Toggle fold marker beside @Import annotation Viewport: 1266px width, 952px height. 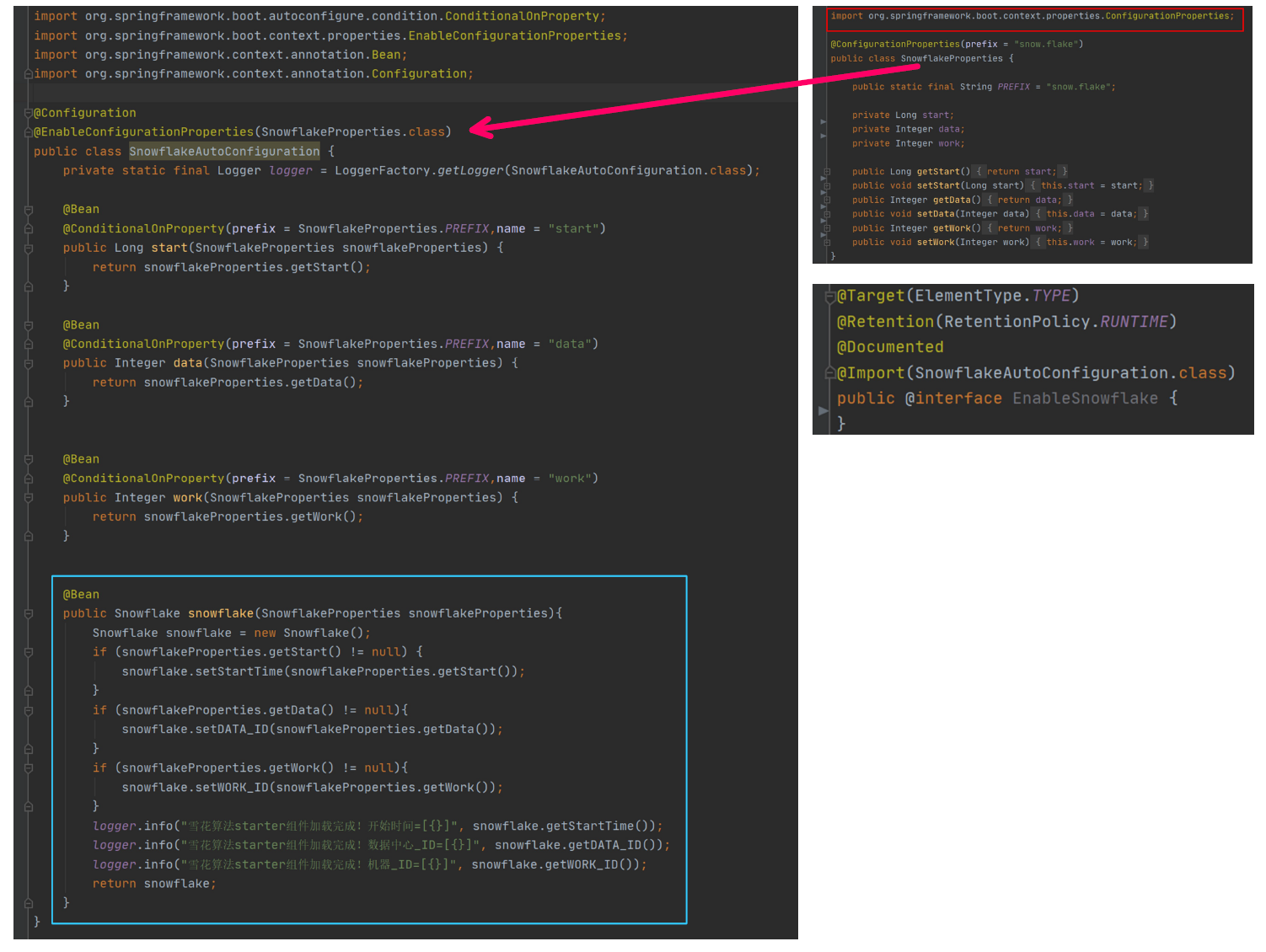829,373
